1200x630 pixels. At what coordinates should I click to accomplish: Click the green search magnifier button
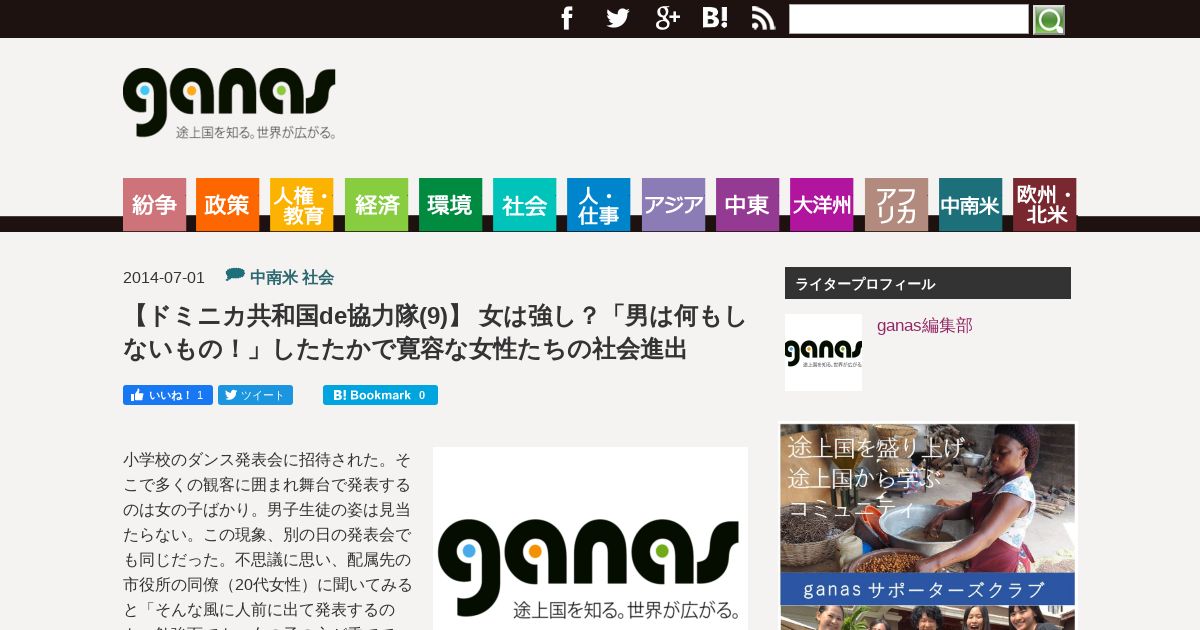tap(1049, 19)
